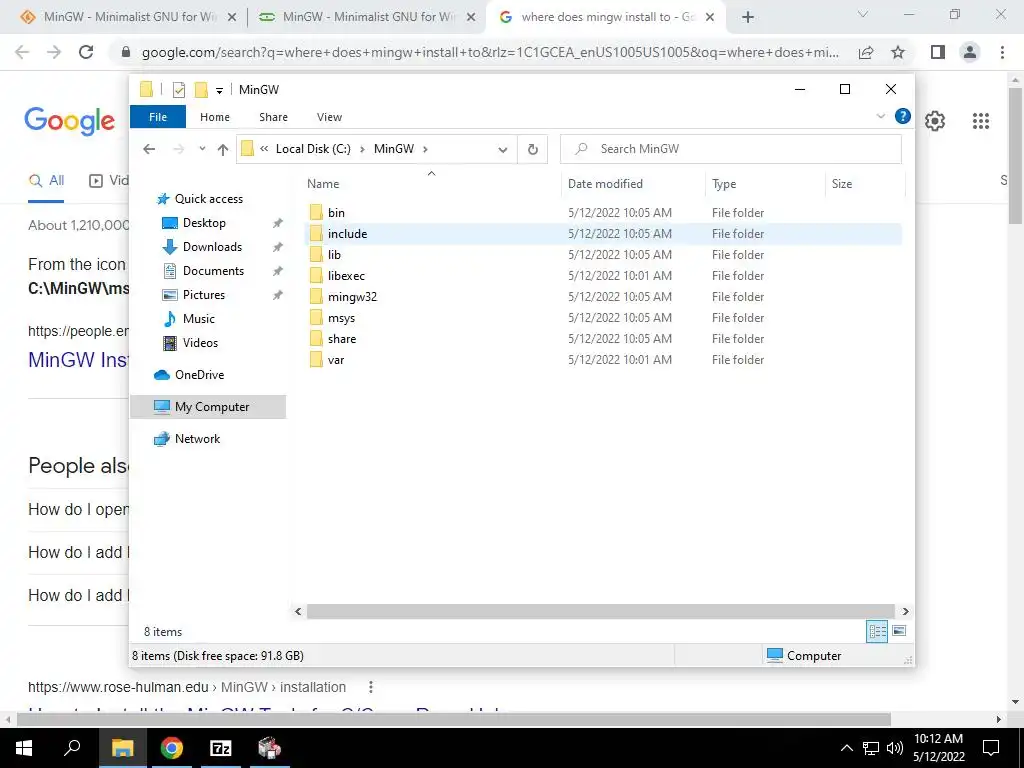Open address bar history dropdown
The image size is (1024, 768).
click(x=503, y=150)
